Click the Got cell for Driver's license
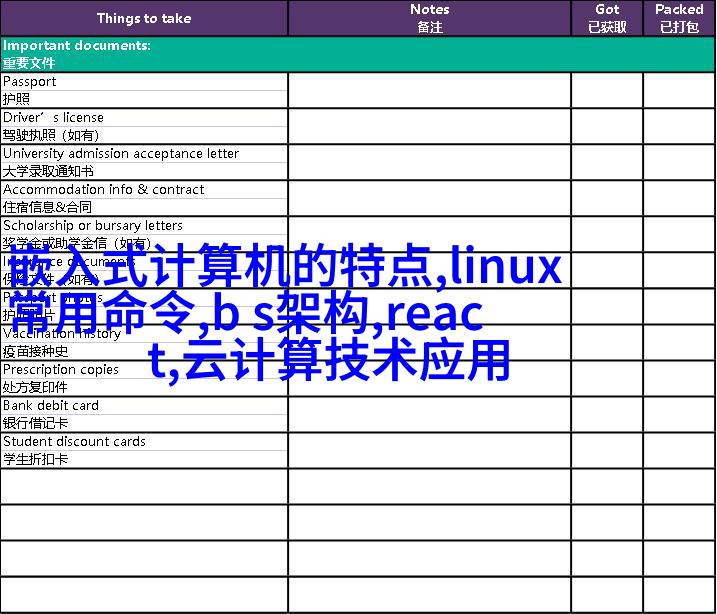717x614 pixels. (607, 127)
